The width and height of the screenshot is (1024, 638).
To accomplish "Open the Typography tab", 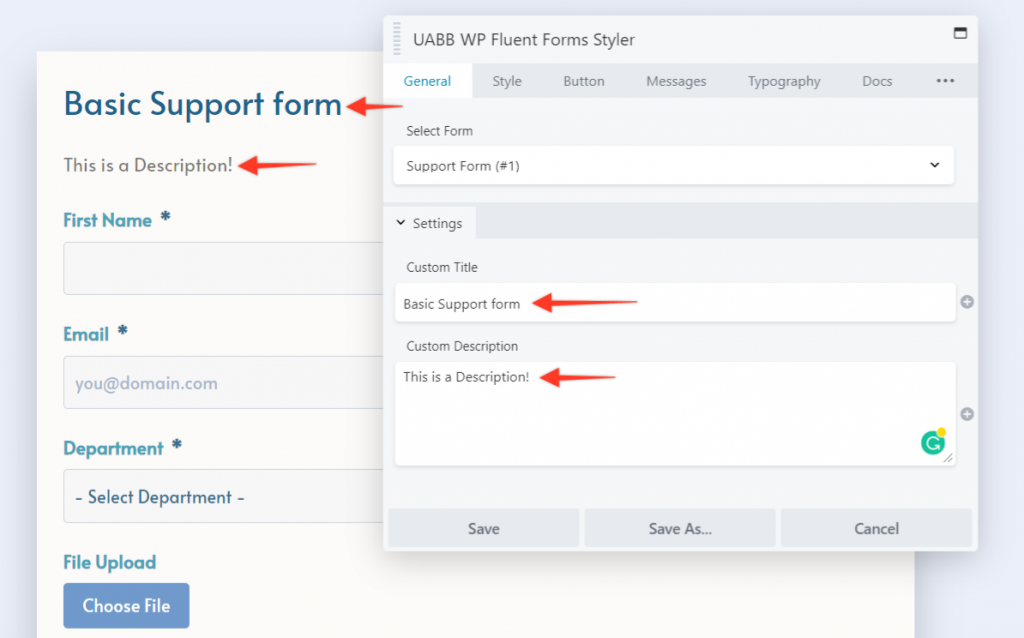I will [x=784, y=81].
